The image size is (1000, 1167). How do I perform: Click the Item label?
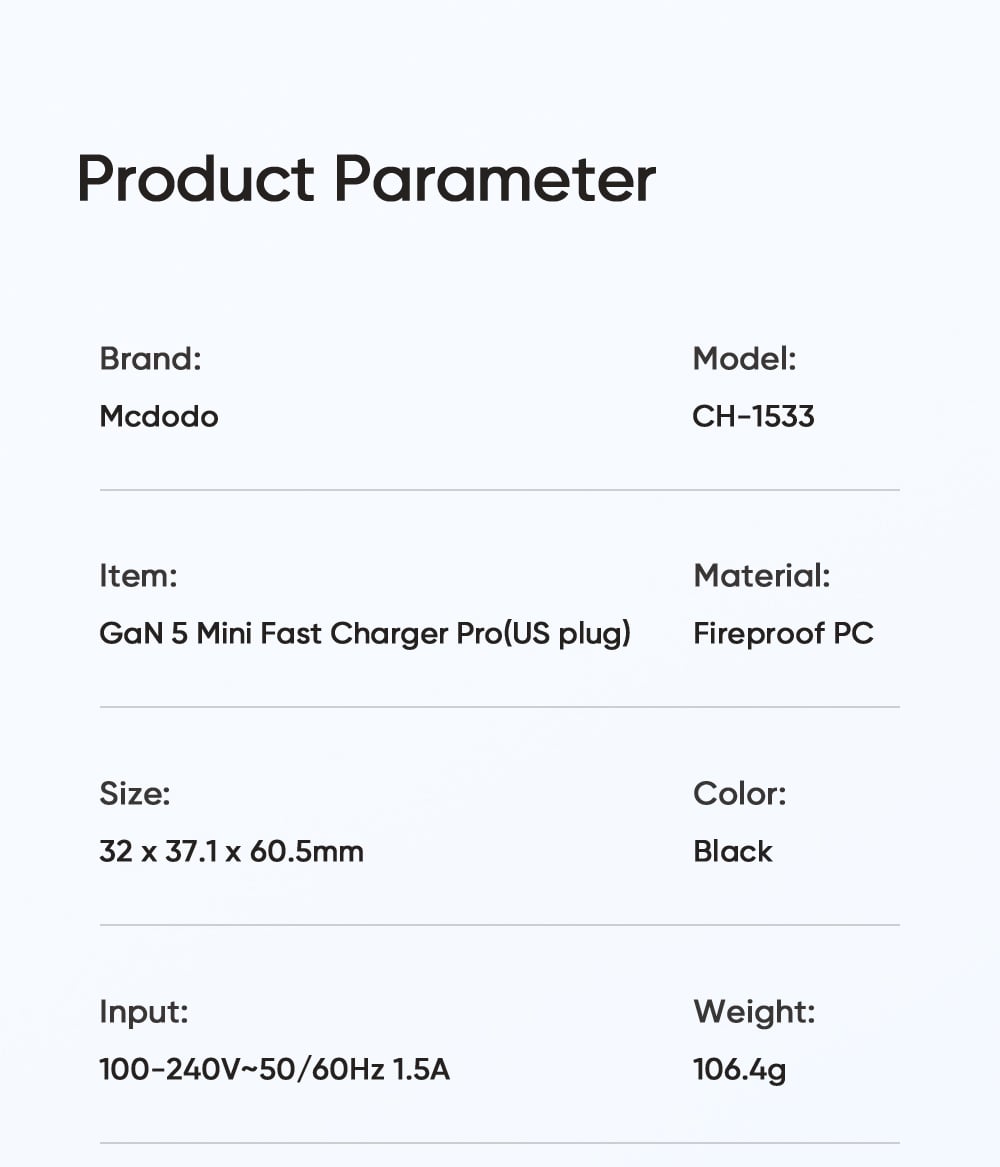[x=138, y=575]
